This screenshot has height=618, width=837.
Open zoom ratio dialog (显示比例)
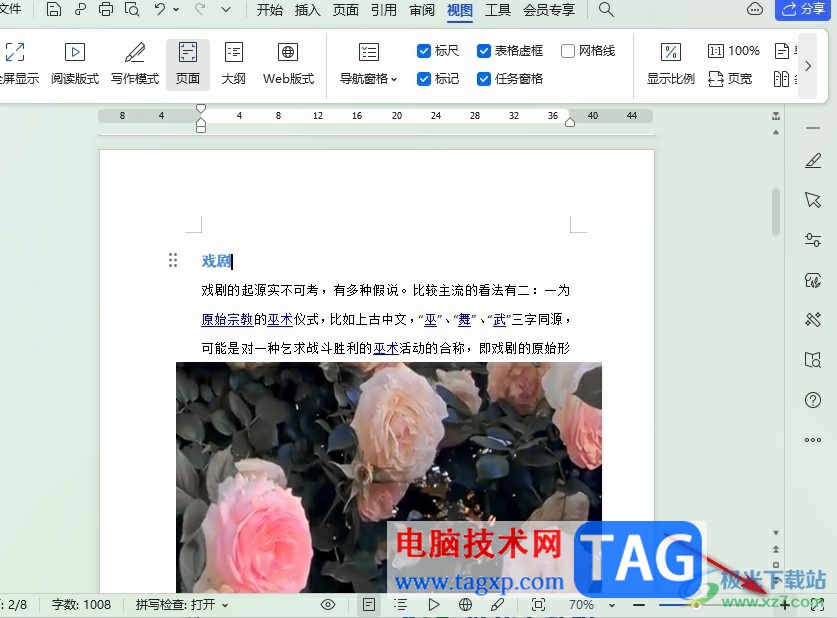tap(670, 65)
